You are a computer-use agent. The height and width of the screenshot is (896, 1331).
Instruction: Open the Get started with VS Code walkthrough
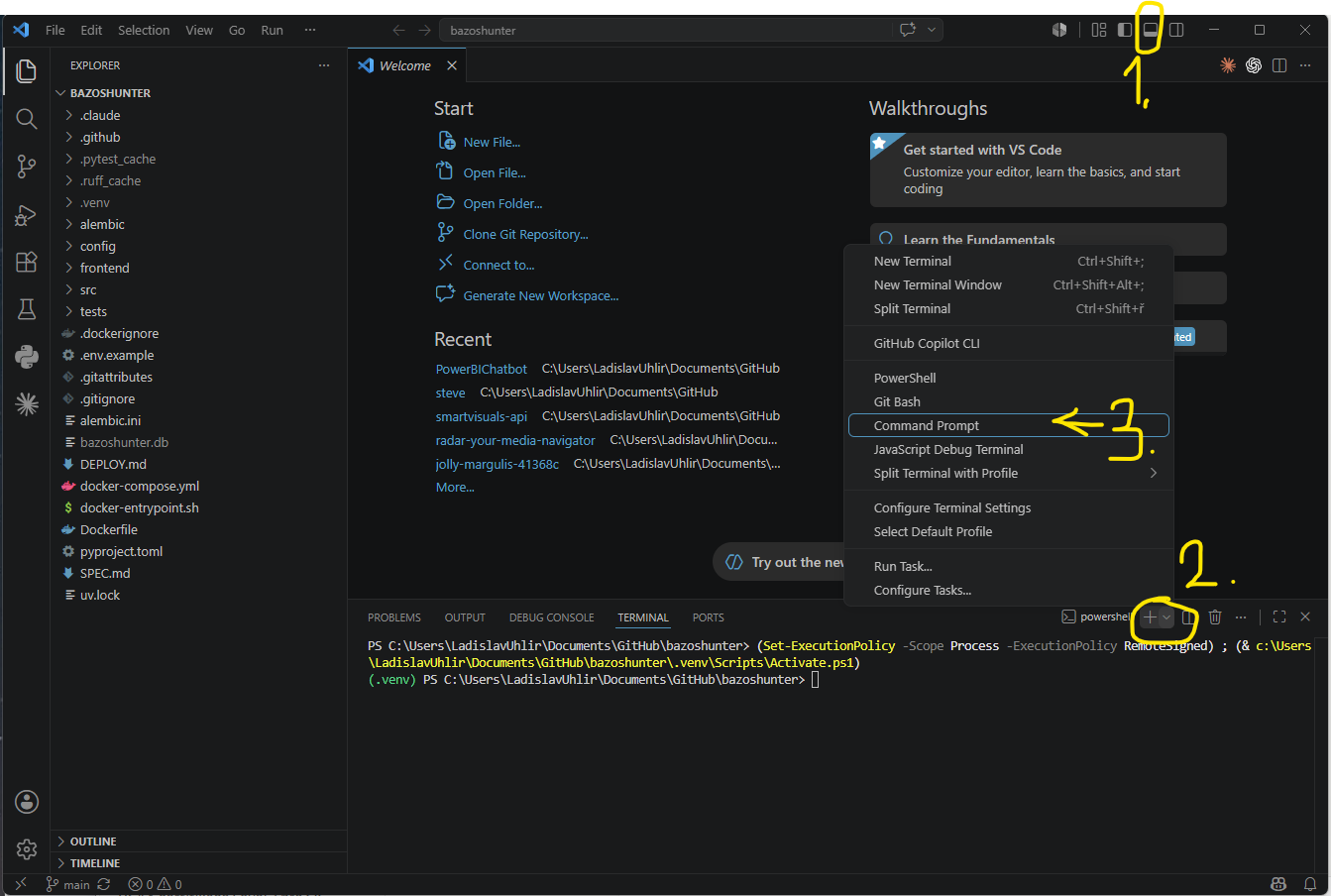1049,170
